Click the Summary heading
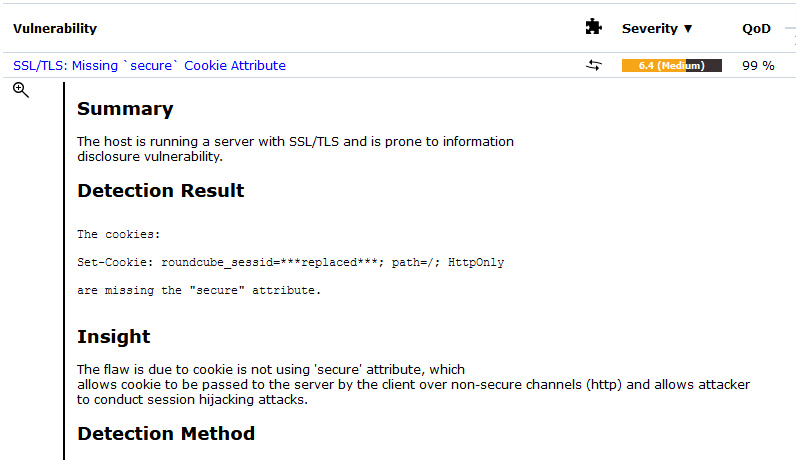796x460 pixels. click(125, 109)
